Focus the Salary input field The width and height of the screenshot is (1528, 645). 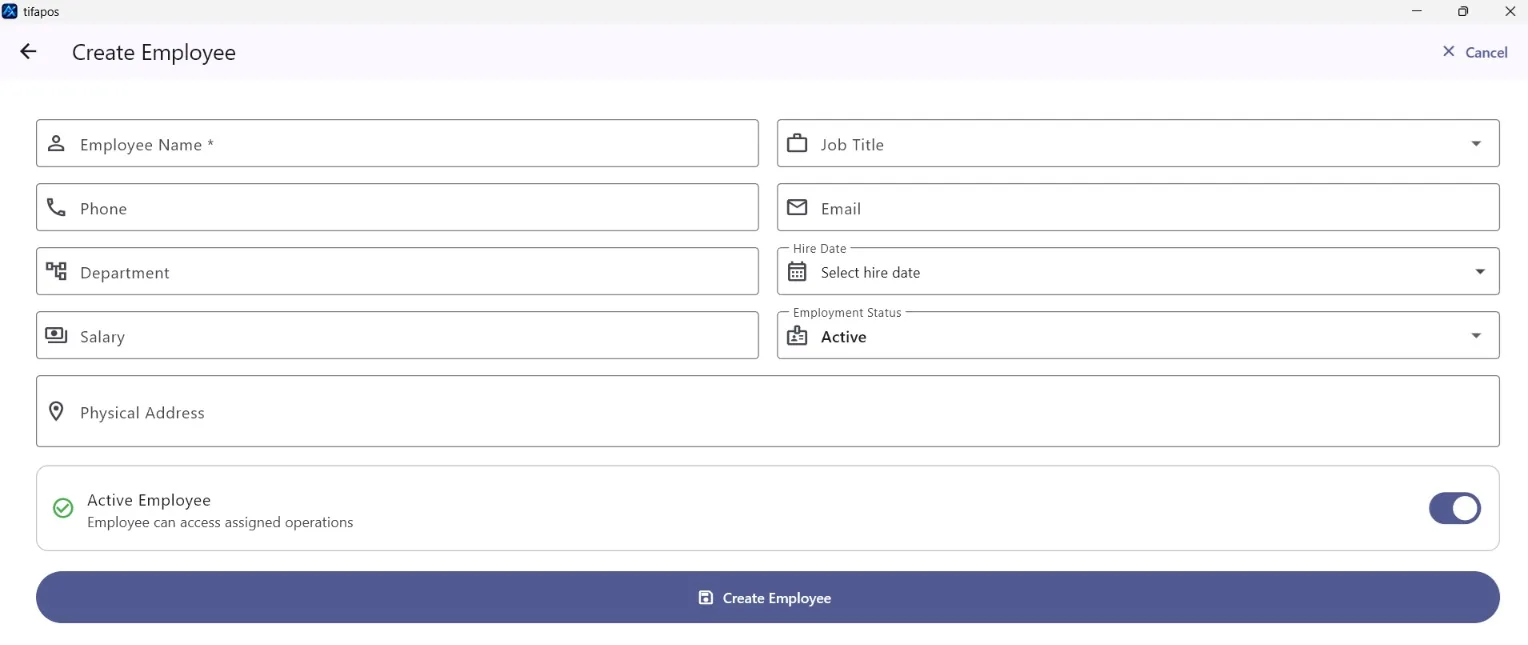point(397,335)
